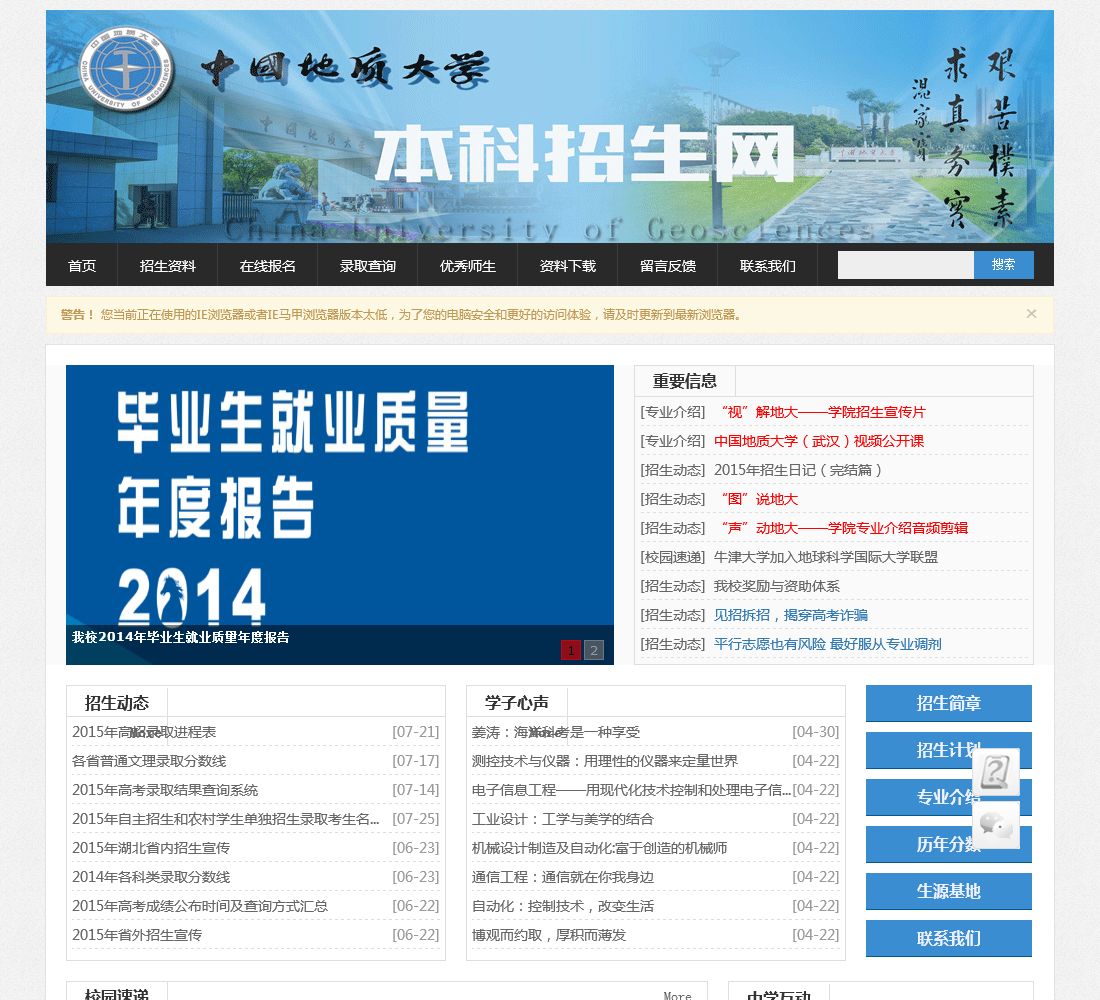The width and height of the screenshot is (1100, 1000).
Task: Select the 招生动态 section tab
Action: click(117, 702)
